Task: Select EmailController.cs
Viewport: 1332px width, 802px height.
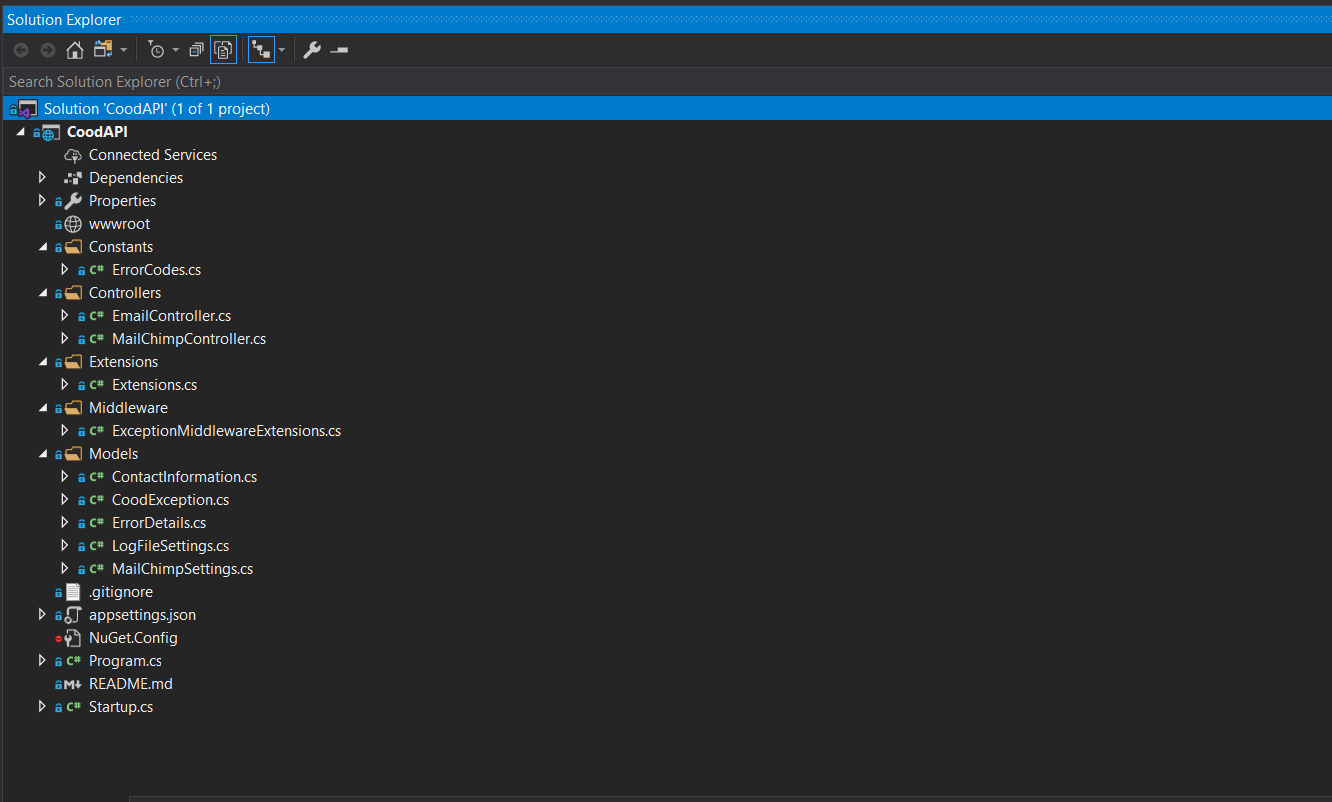Action: coord(171,316)
